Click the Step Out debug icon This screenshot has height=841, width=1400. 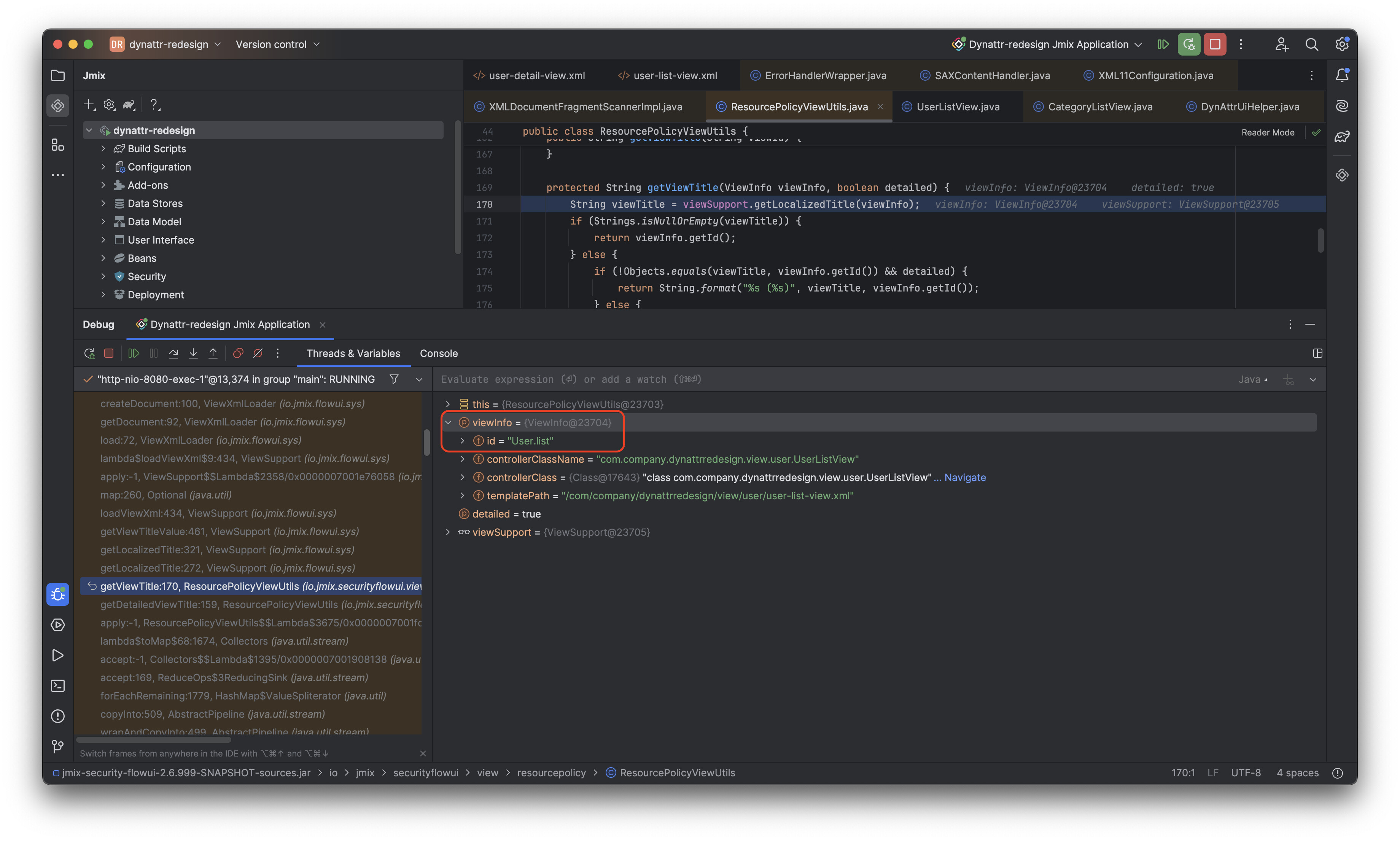tap(213, 353)
